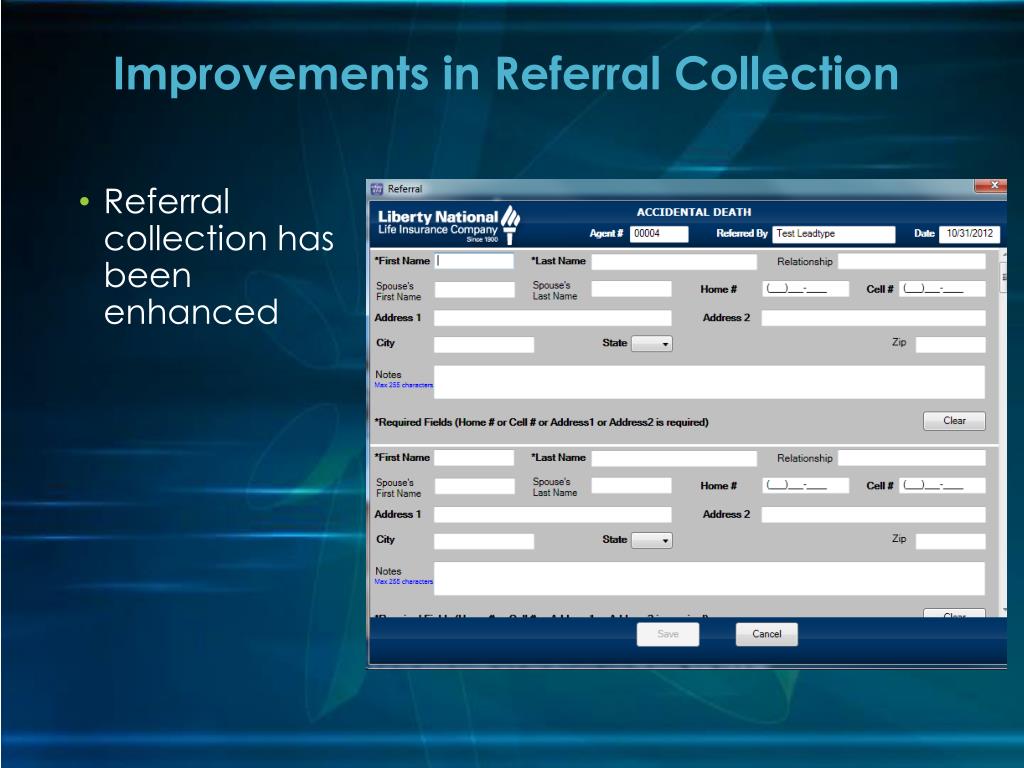
Task: Click the first referral's Clear button
Action: tap(954, 421)
